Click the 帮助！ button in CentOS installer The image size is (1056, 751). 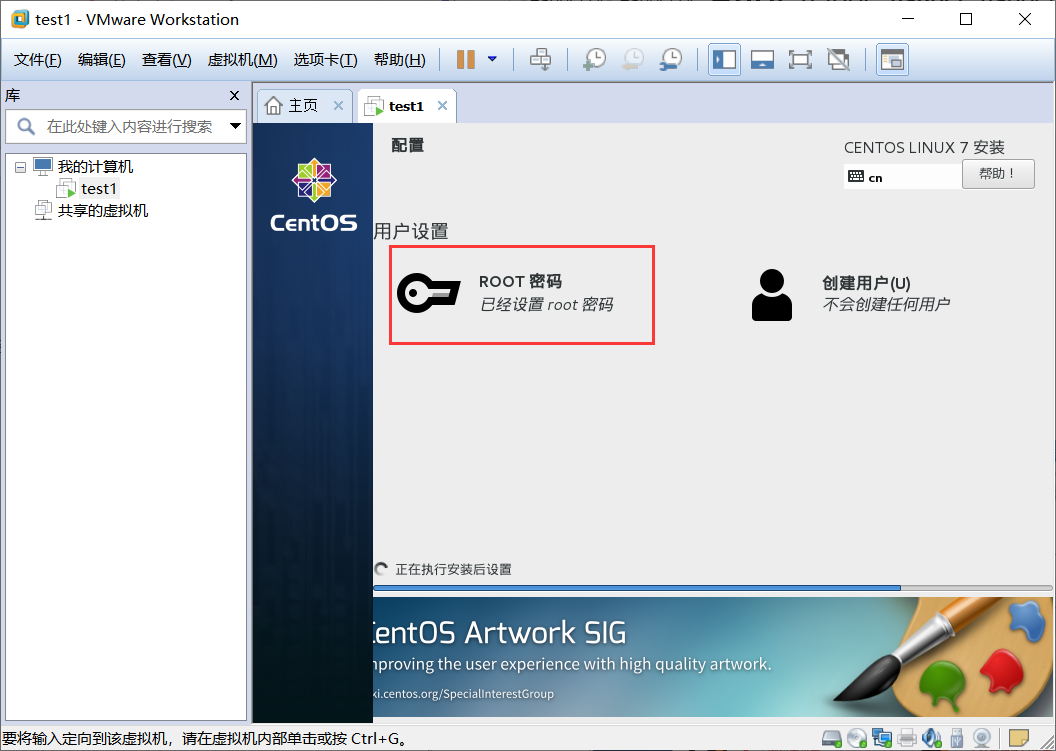pyautogui.click(x=998, y=174)
